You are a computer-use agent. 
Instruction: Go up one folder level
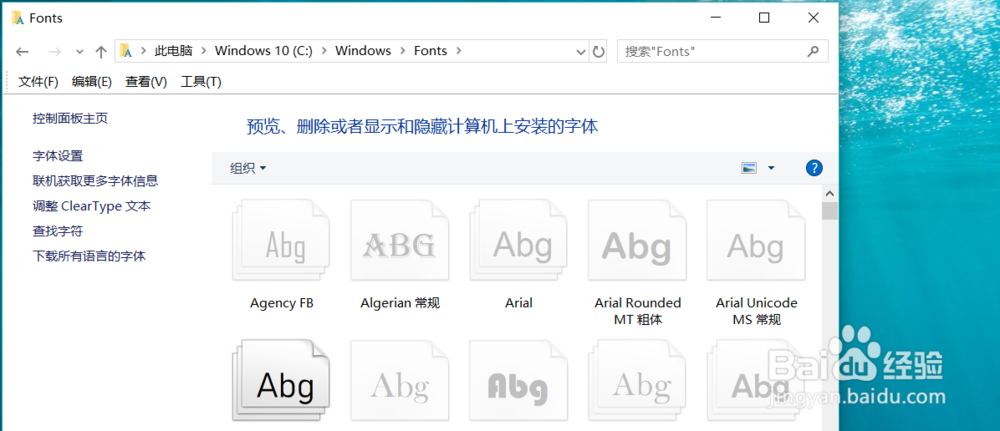(x=101, y=52)
